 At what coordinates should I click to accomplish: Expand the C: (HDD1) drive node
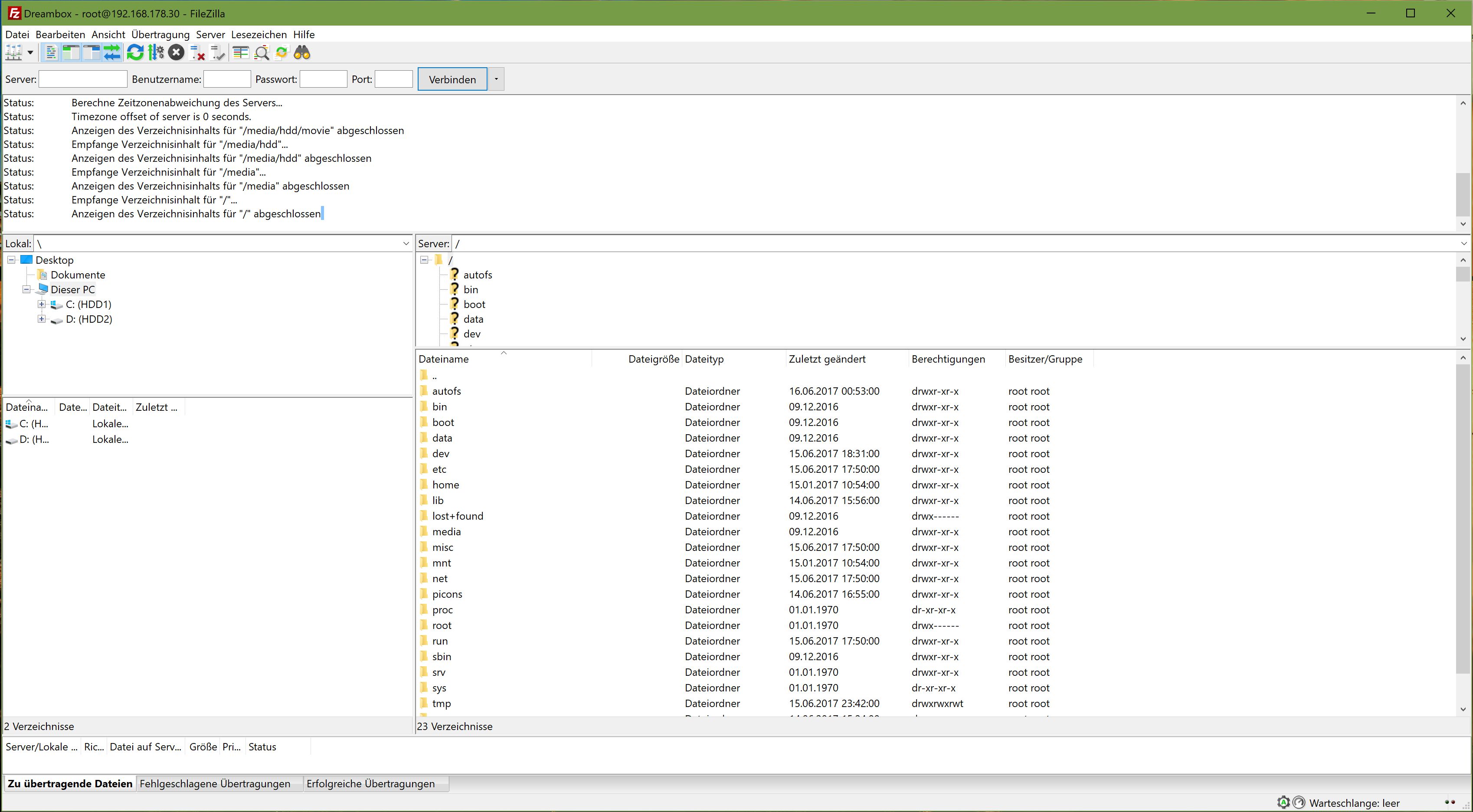click(42, 304)
